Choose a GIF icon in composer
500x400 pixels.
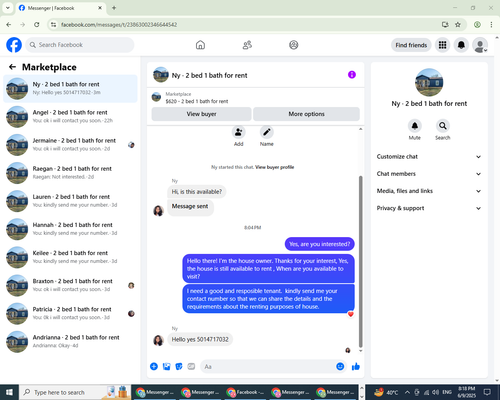click(x=191, y=367)
